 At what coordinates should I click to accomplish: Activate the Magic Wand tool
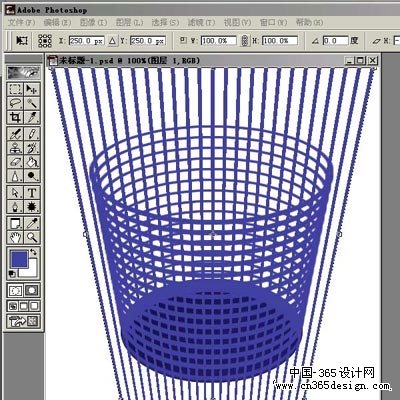32,103
